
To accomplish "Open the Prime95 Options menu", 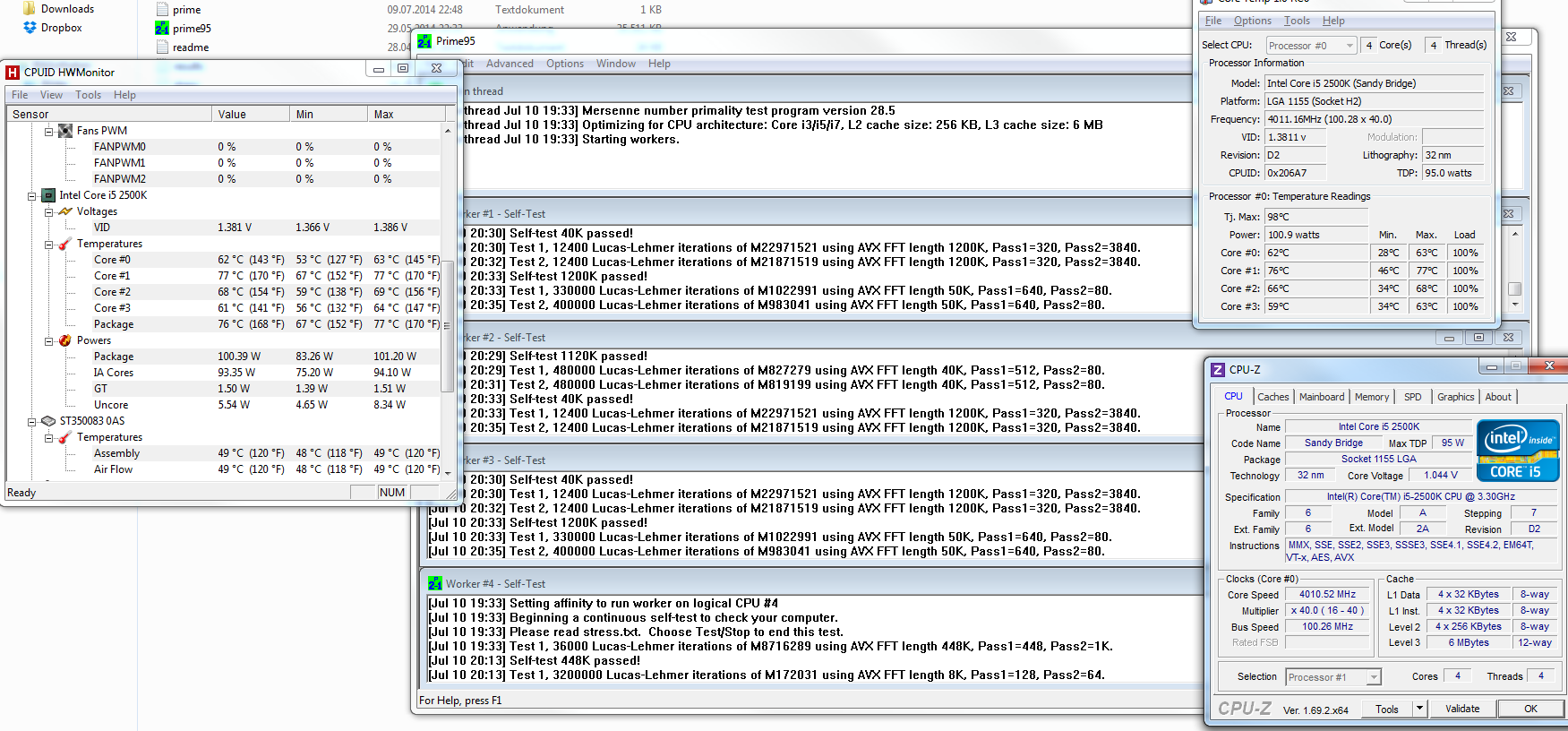I will [565, 64].
